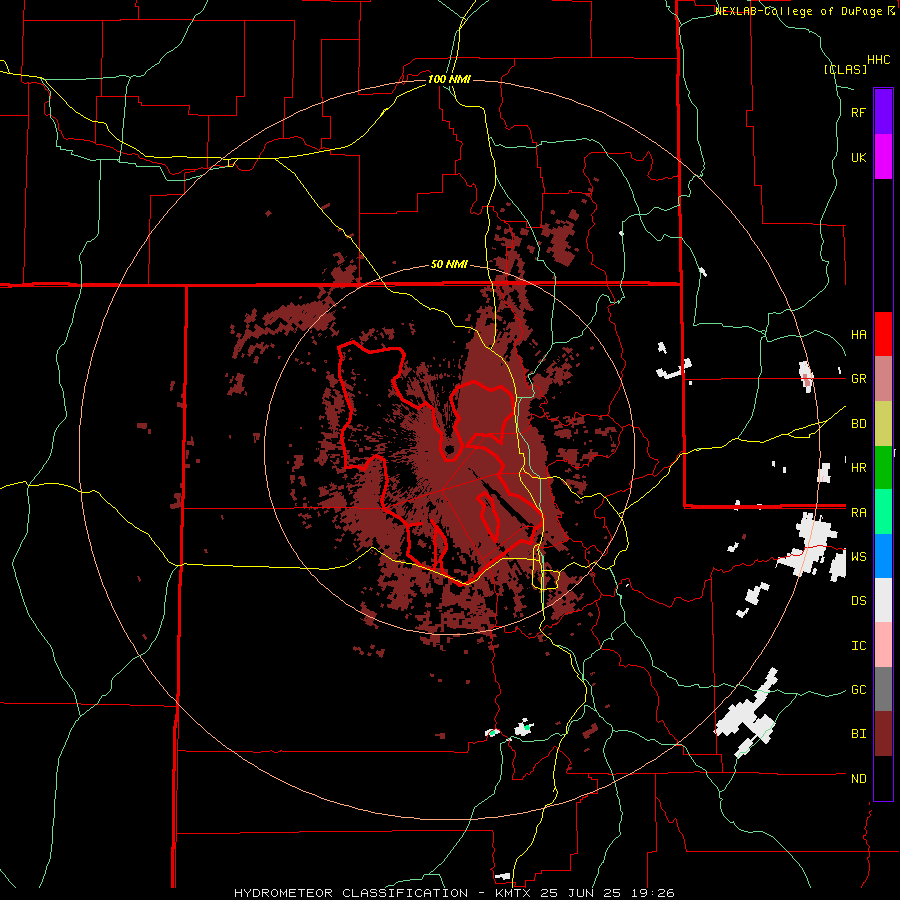The width and height of the screenshot is (900, 900).
Task: Click the GC legend label
Action: pyautogui.click(x=858, y=690)
